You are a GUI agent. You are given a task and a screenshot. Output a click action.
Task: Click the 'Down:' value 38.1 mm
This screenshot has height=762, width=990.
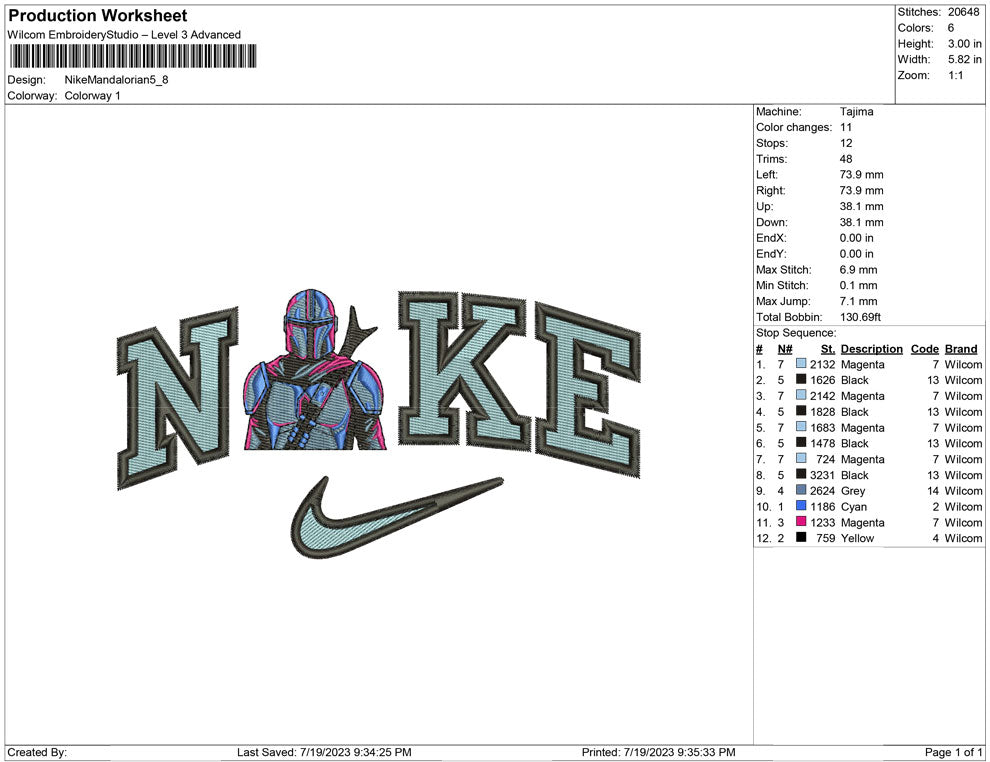pyautogui.click(x=862, y=222)
